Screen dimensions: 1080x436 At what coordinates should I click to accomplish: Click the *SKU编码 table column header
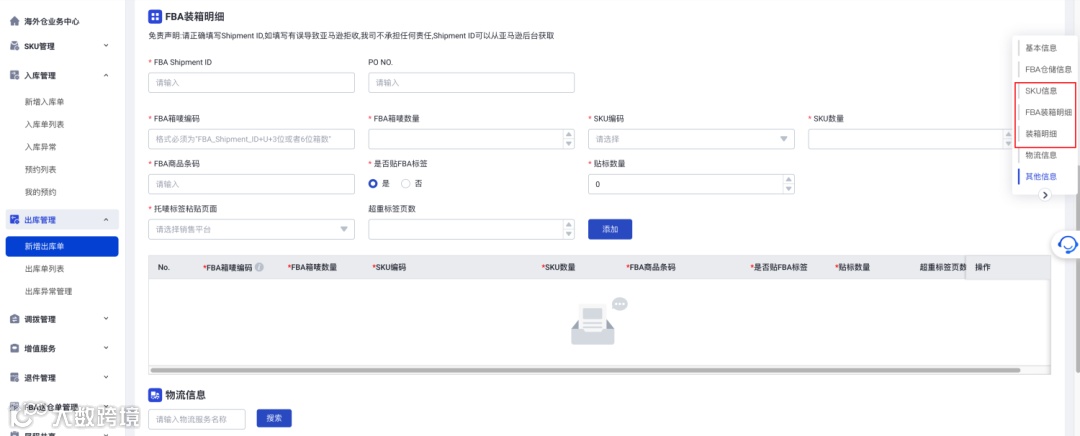coord(388,267)
